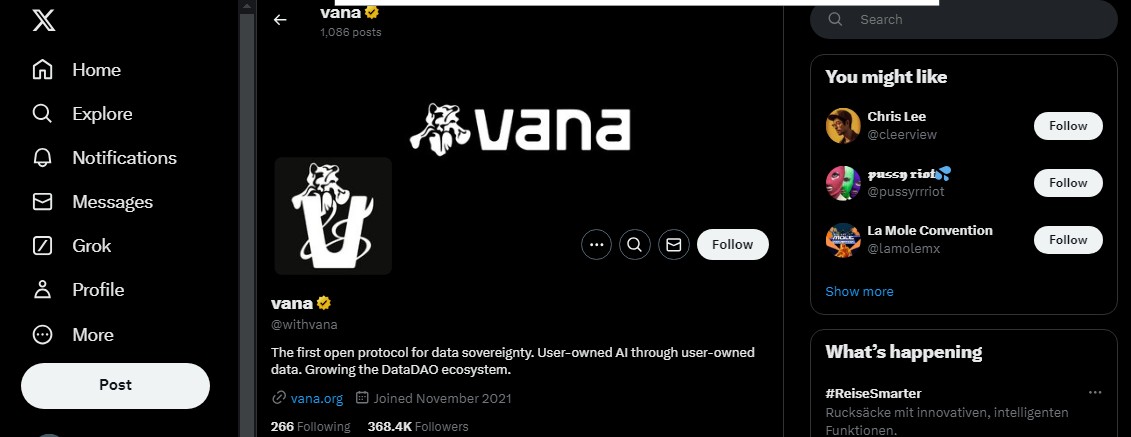1131x437 pixels.
Task: Open vana's profile picture thumbnail
Action: coord(333,216)
